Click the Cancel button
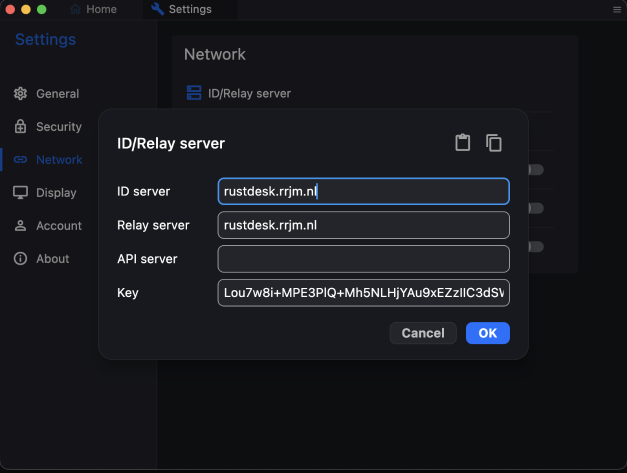Viewport: 627px width, 473px height. point(423,333)
